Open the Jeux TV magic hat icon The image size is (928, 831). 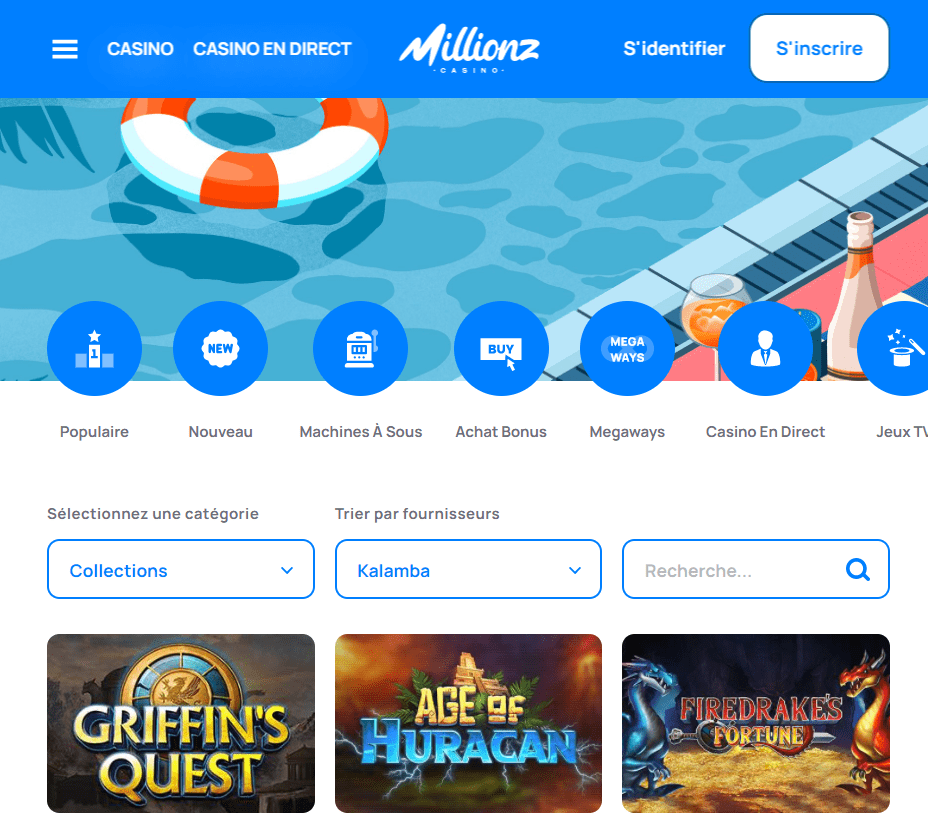894,348
